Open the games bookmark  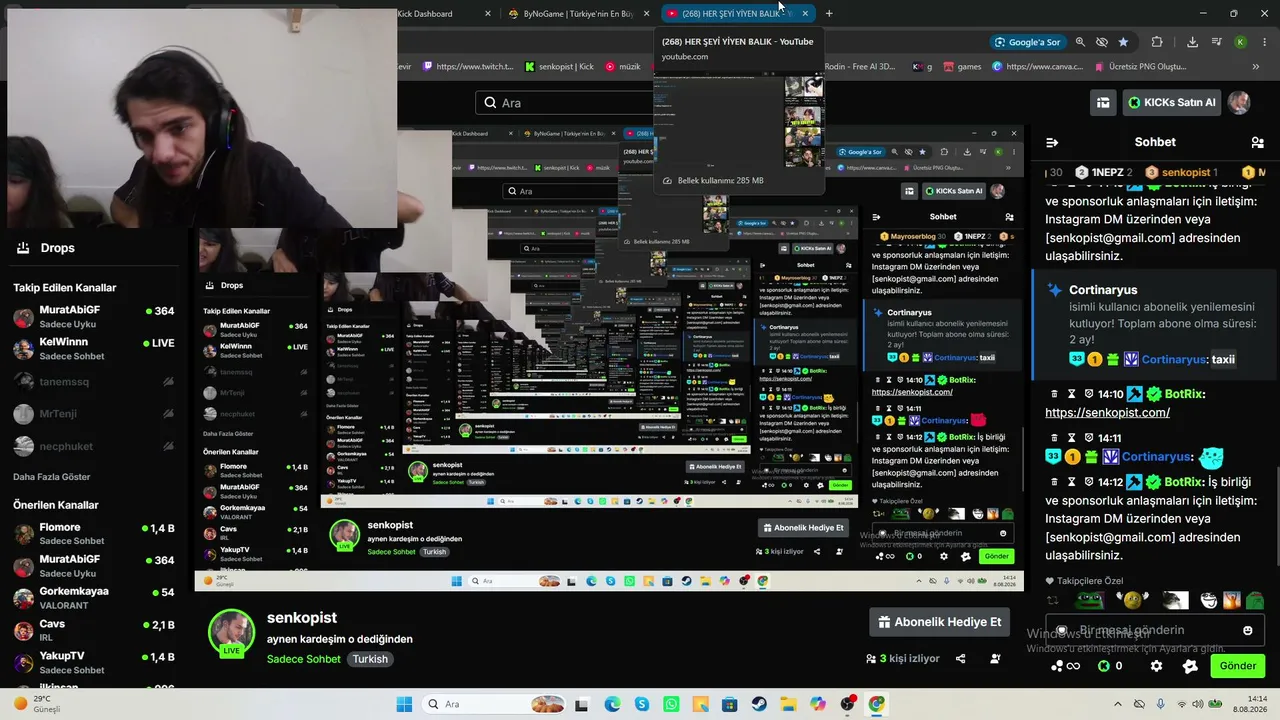pyautogui.click(x=961, y=67)
